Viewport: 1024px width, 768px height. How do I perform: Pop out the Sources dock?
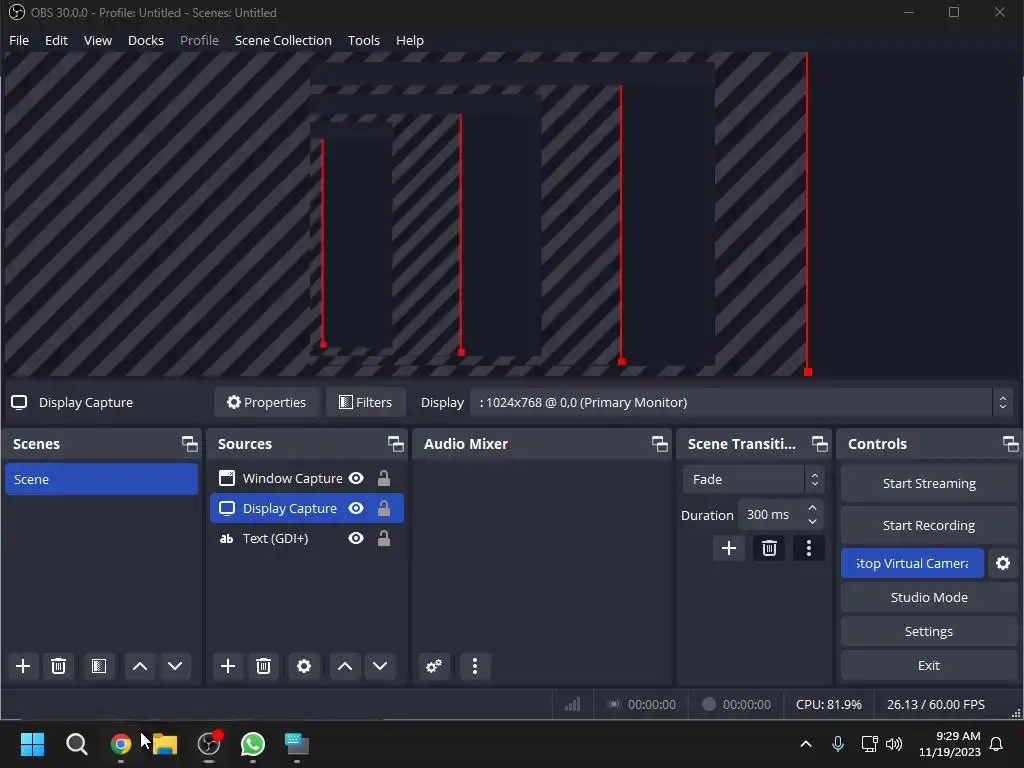395,444
